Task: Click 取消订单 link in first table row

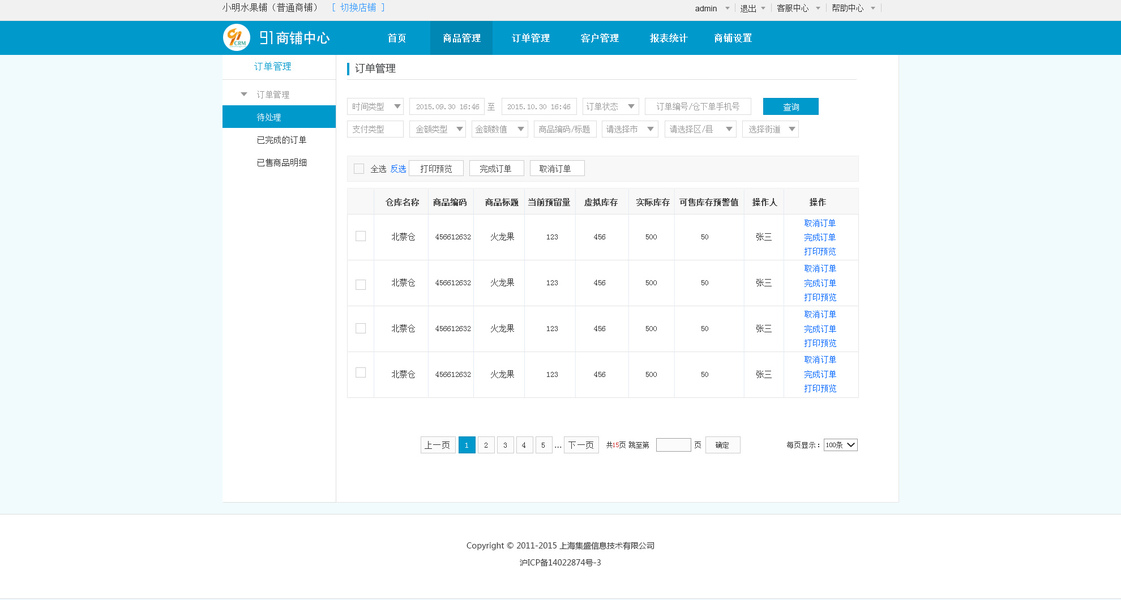Action: (x=819, y=223)
